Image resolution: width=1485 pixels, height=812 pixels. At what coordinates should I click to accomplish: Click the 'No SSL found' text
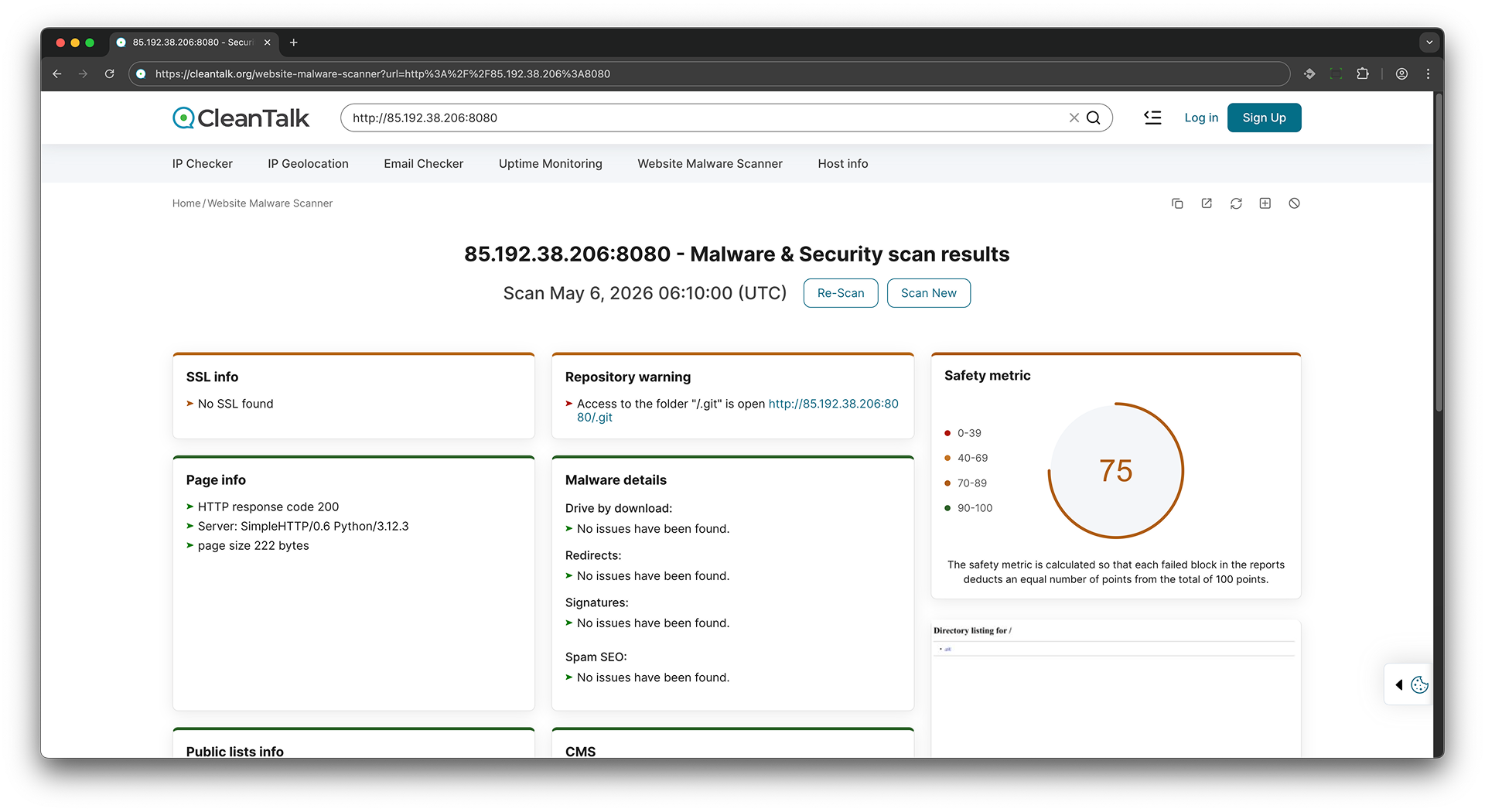point(236,404)
